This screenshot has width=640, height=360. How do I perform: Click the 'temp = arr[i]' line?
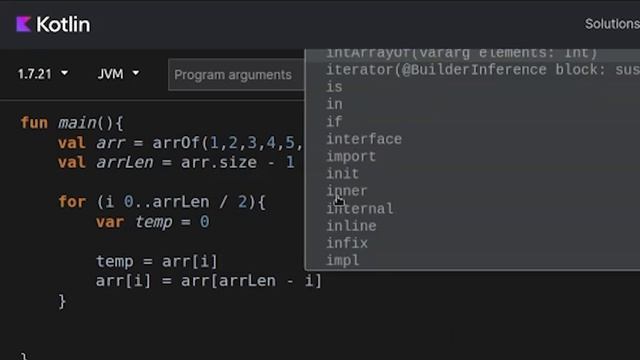click(x=157, y=261)
